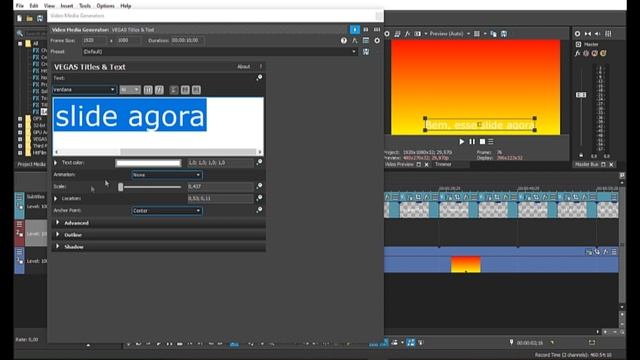
Task: Toggle animation keyframes for Location
Action: [x=259, y=198]
